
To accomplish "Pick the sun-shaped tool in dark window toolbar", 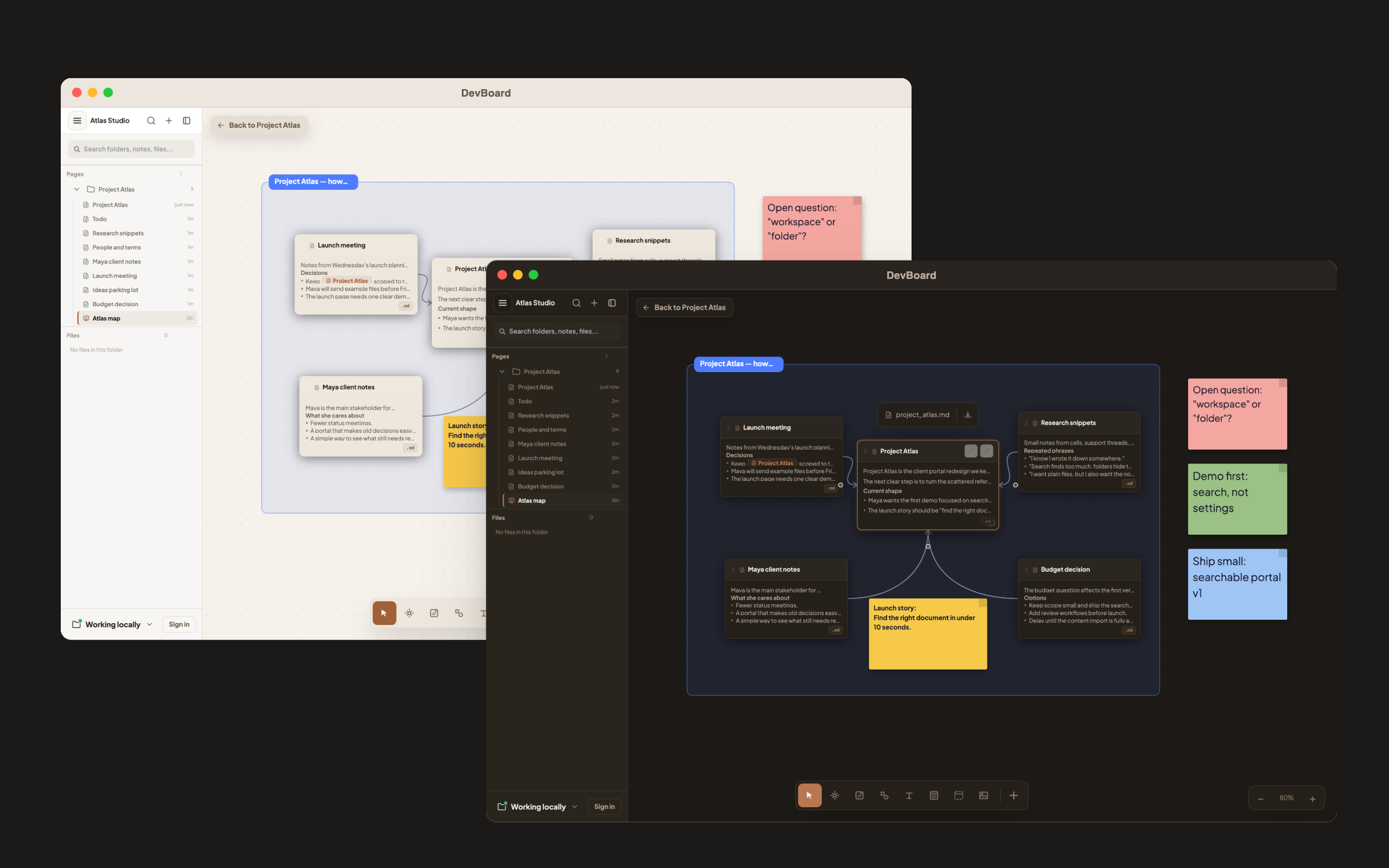I will point(835,796).
